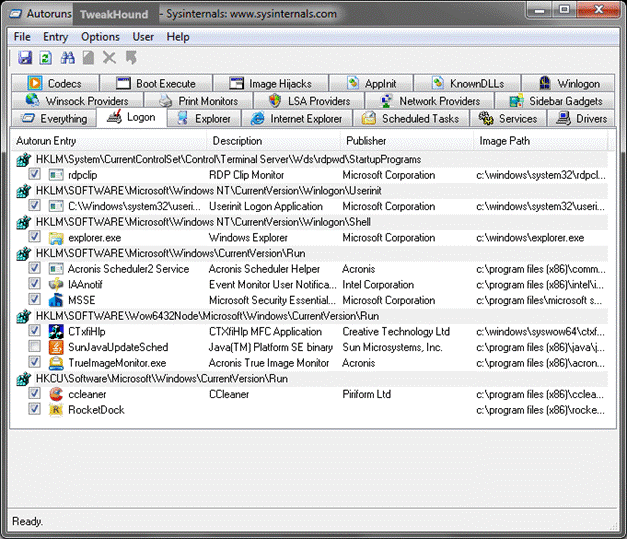
Task: Click registry icon of Winlogon\Userinit key
Action: pos(24,191)
